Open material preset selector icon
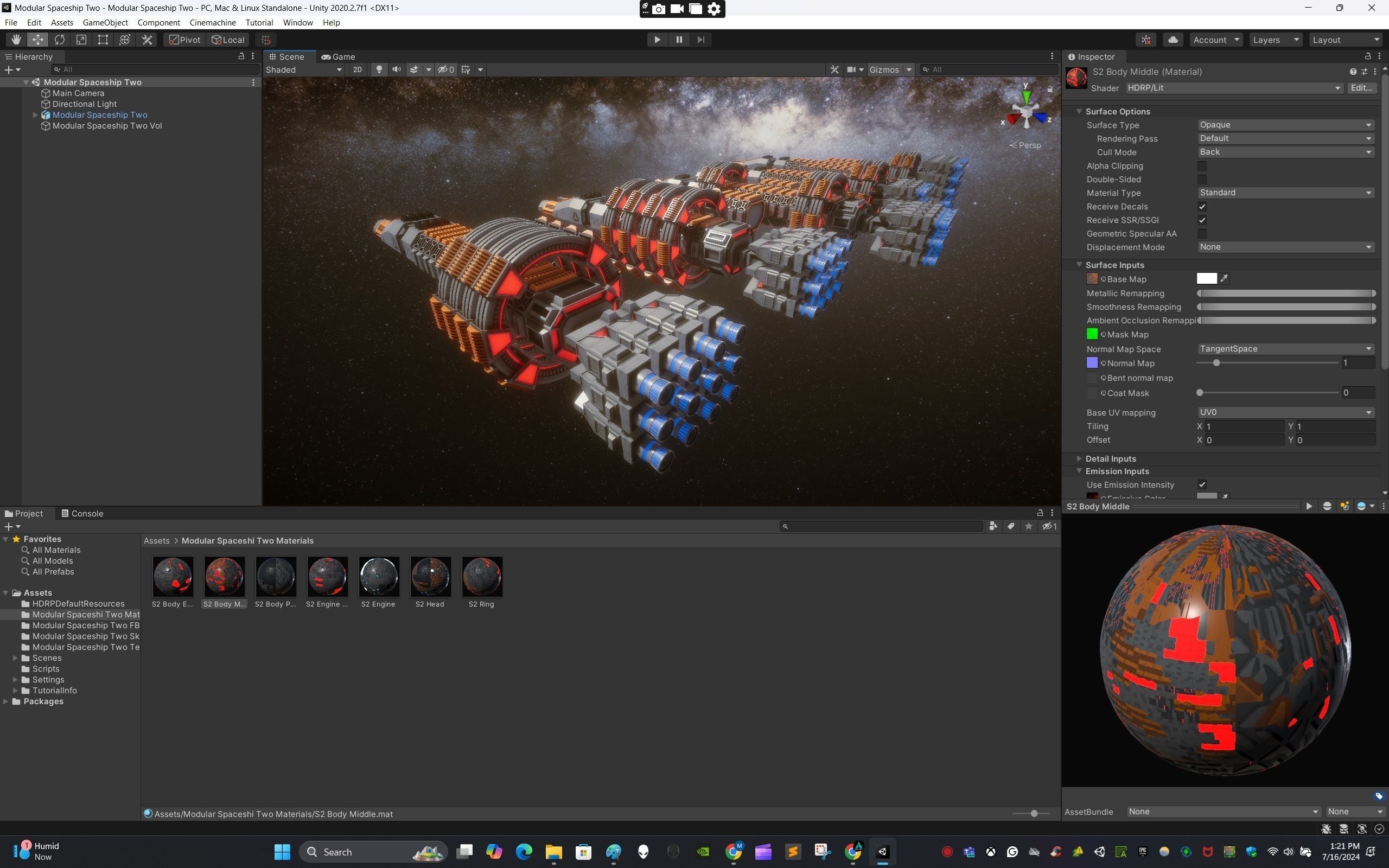This screenshot has width=1389, height=868. tap(1365, 72)
